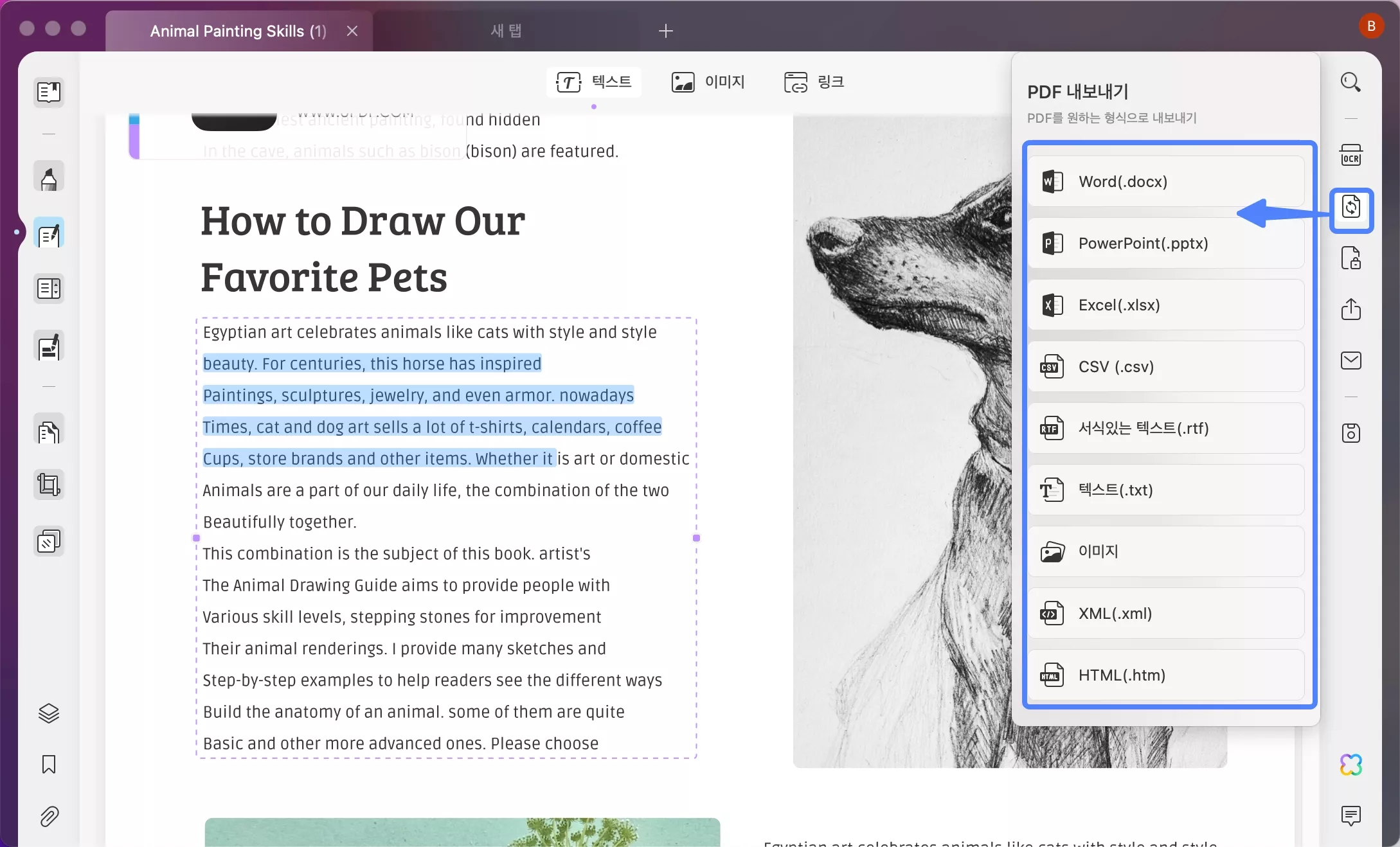The height and width of the screenshot is (847, 1400).
Task: Open the Watermark stamp tool
Action: coord(49,541)
